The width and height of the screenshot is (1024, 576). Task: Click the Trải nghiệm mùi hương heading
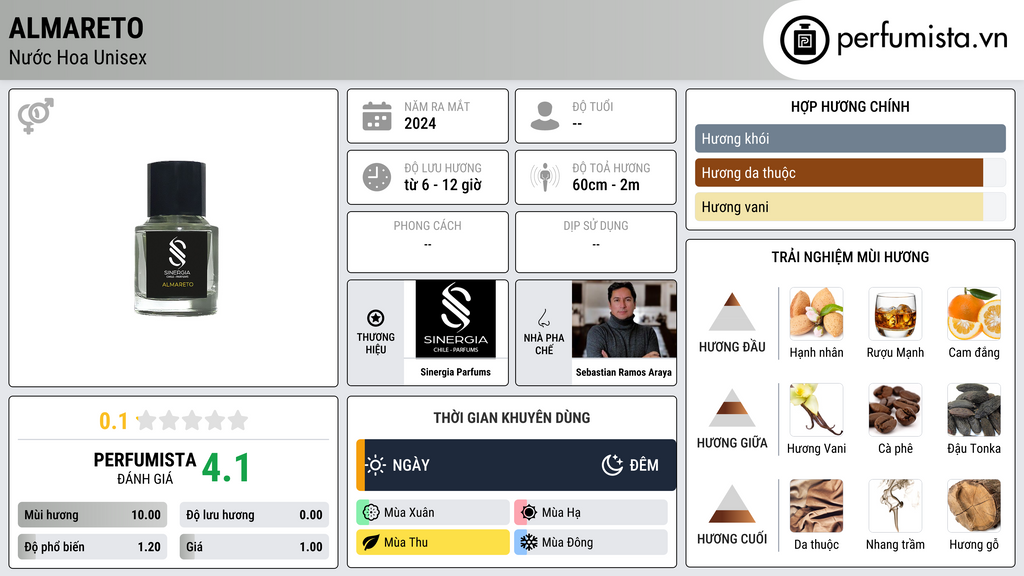pyautogui.click(x=850, y=257)
